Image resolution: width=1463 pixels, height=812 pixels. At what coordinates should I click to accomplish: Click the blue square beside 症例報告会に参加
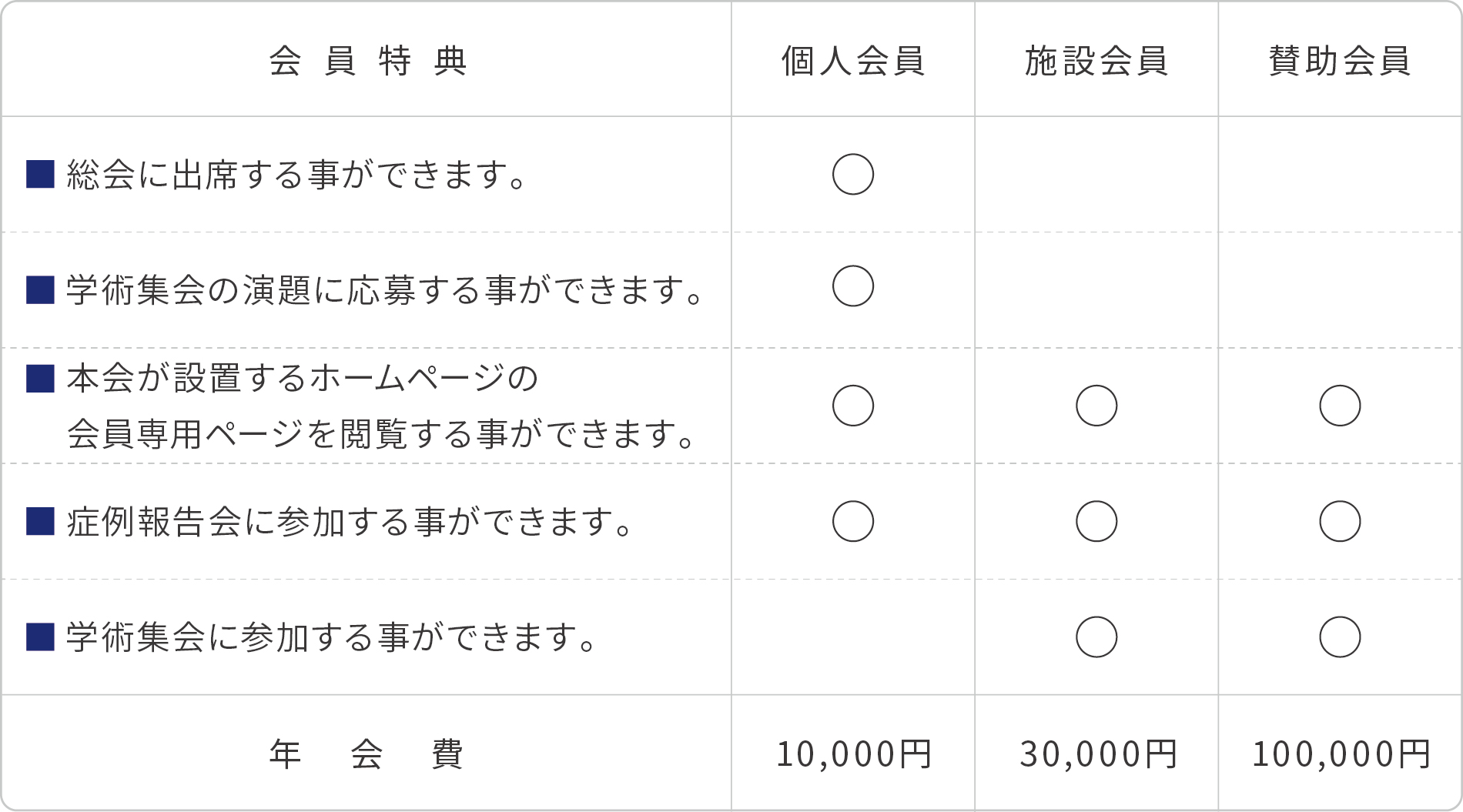(x=40, y=521)
